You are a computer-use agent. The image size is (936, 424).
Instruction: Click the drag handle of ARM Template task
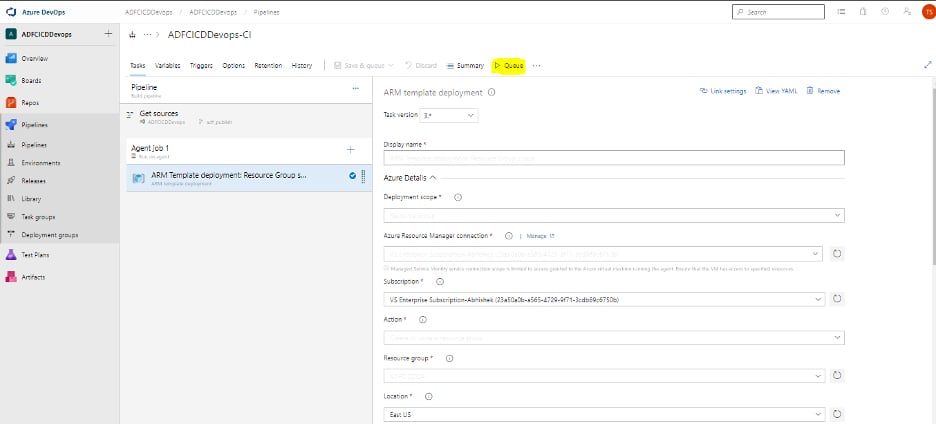(x=364, y=176)
